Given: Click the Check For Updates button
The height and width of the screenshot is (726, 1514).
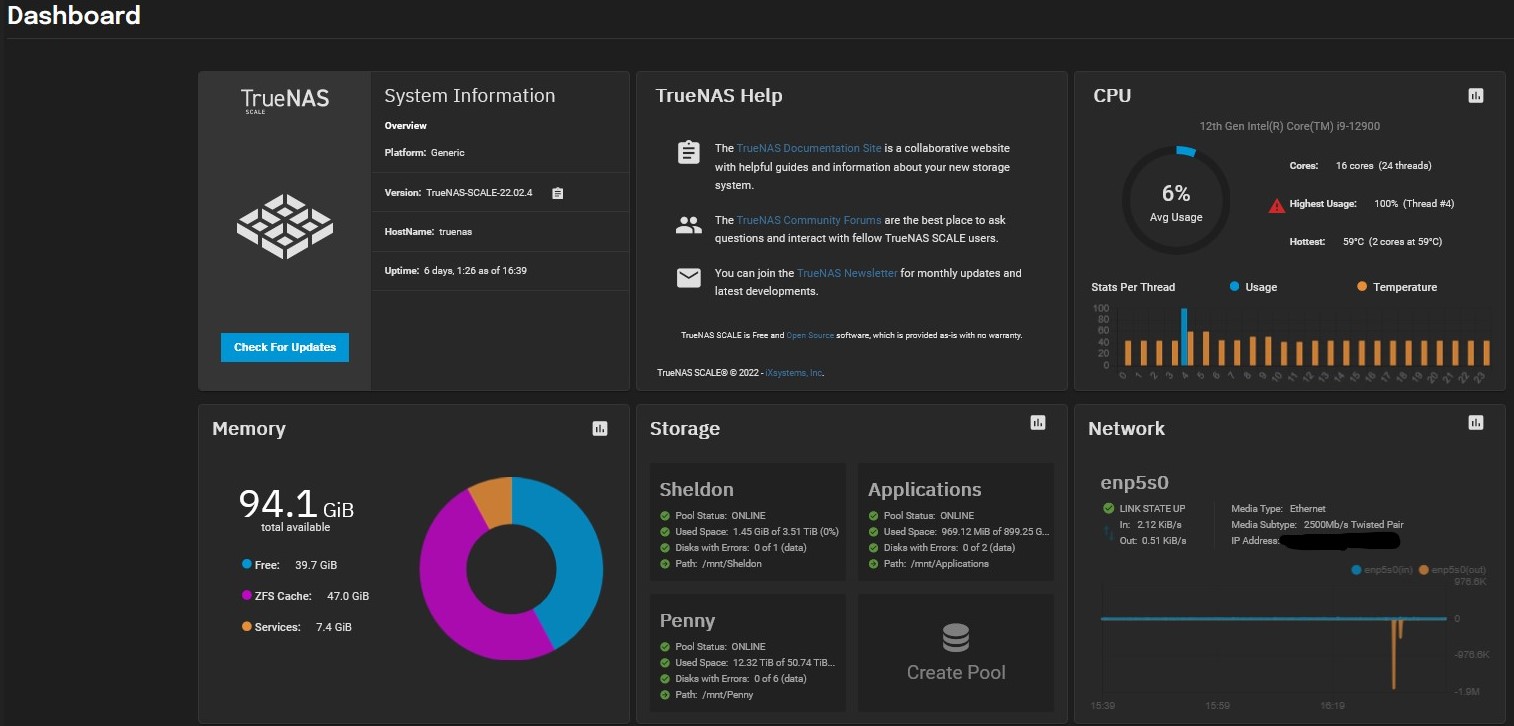Looking at the screenshot, I should [285, 347].
